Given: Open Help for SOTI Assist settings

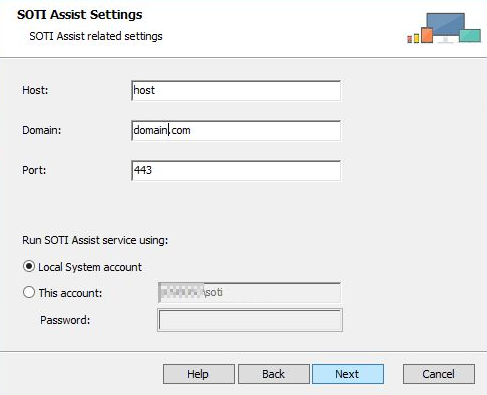Looking at the screenshot, I should coord(199,374).
